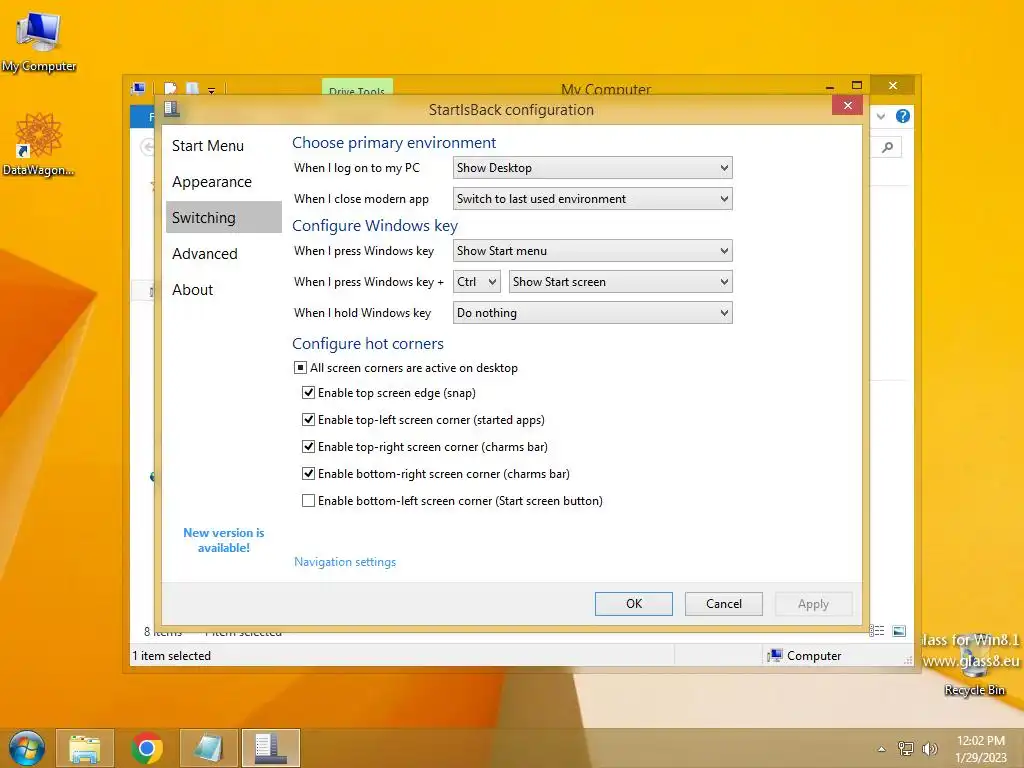The image size is (1024, 768).
Task: Uncheck 'Enable bottom-right screen corner'
Action: [308, 473]
